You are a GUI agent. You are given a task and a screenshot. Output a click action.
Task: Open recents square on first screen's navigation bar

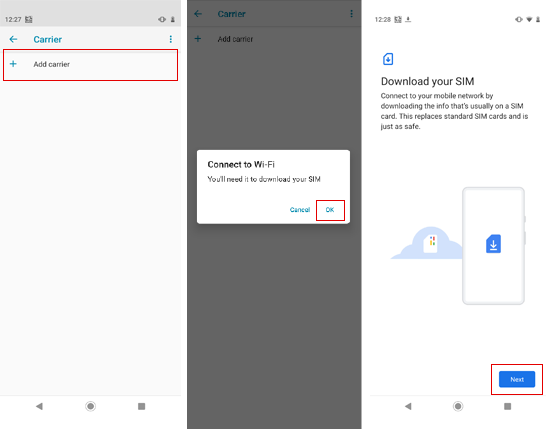pyautogui.click(x=141, y=406)
